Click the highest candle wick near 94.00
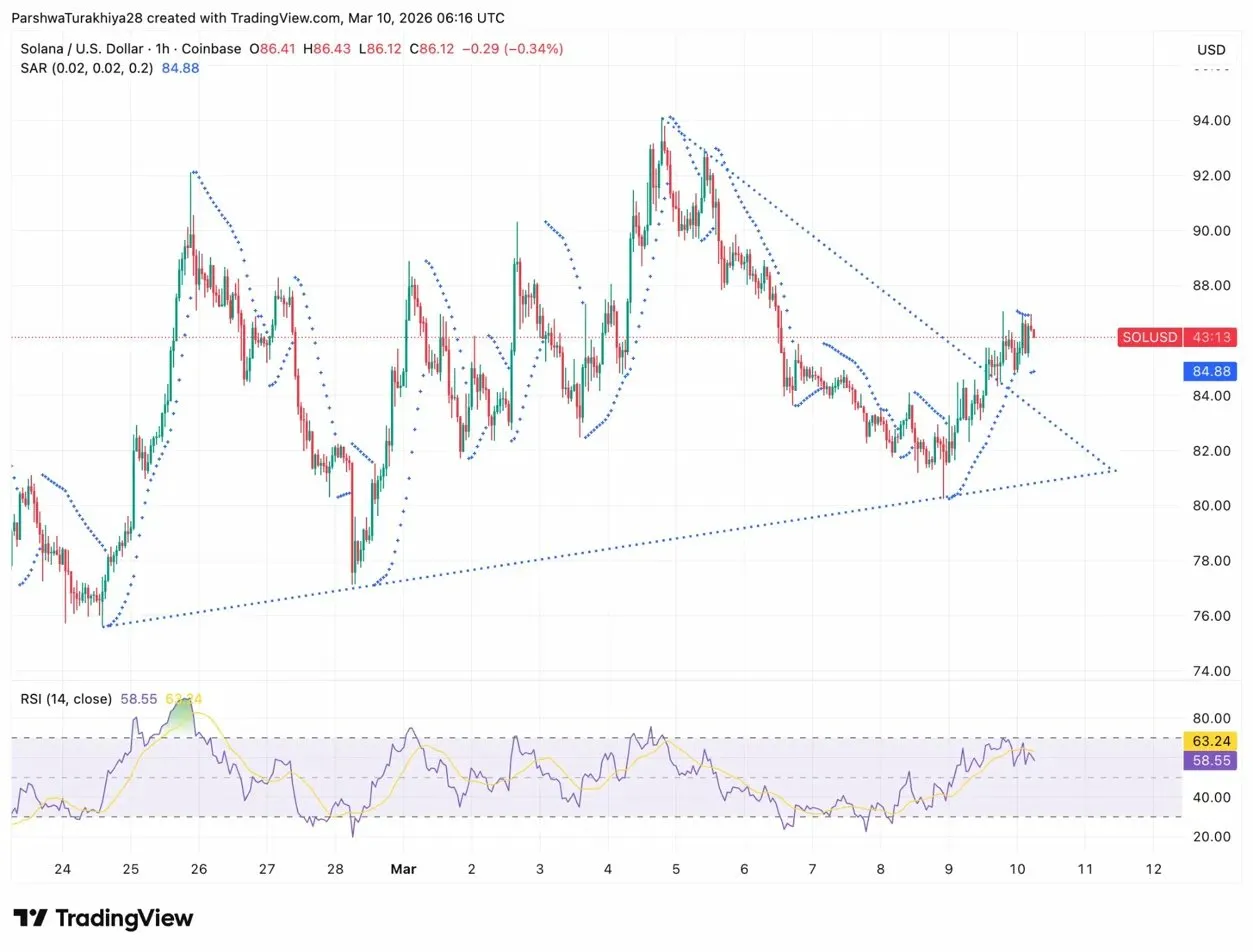Image resolution: width=1253 pixels, height=952 pixels. point(664,120)
